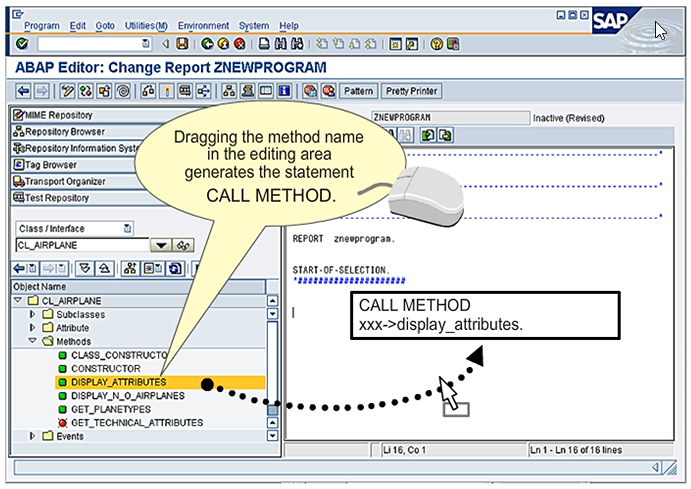
Task: Click the command input field in toolbar
Action: point(92,44)
